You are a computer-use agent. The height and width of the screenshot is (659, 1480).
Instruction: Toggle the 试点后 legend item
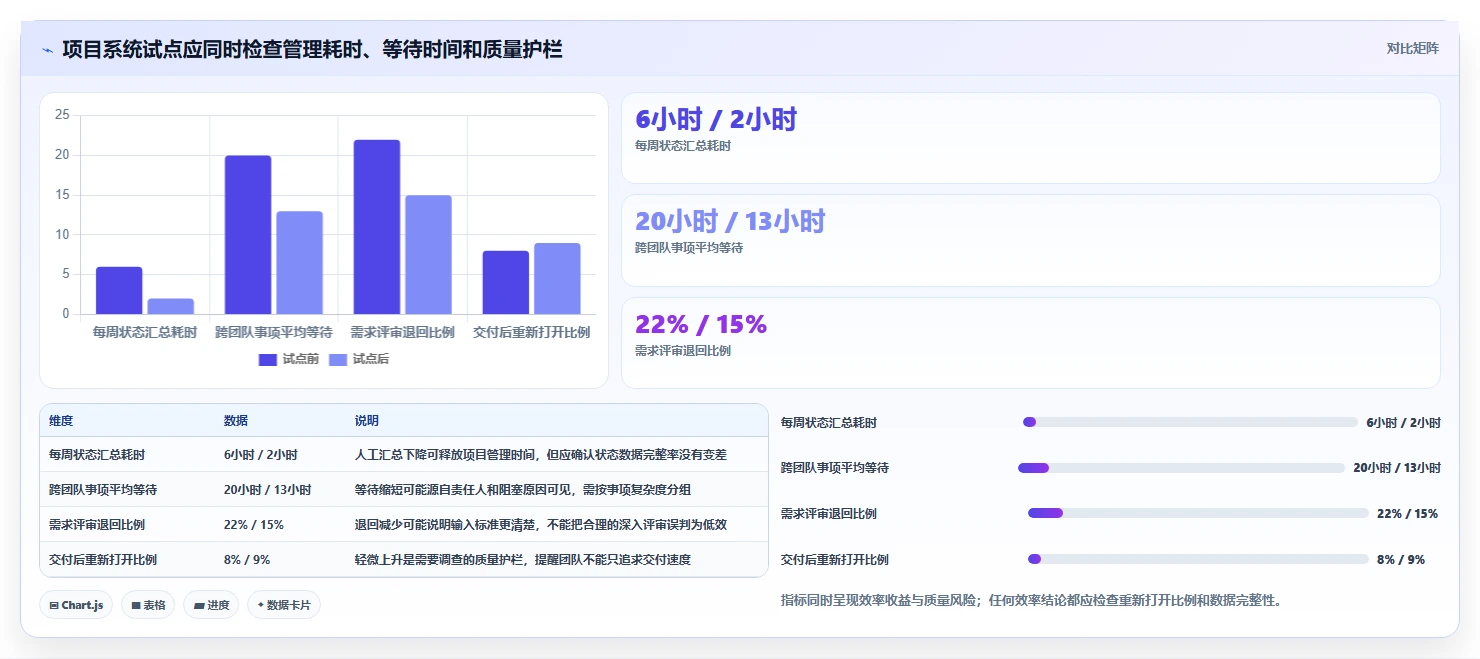pyautogui.click(x=359, y=359)
